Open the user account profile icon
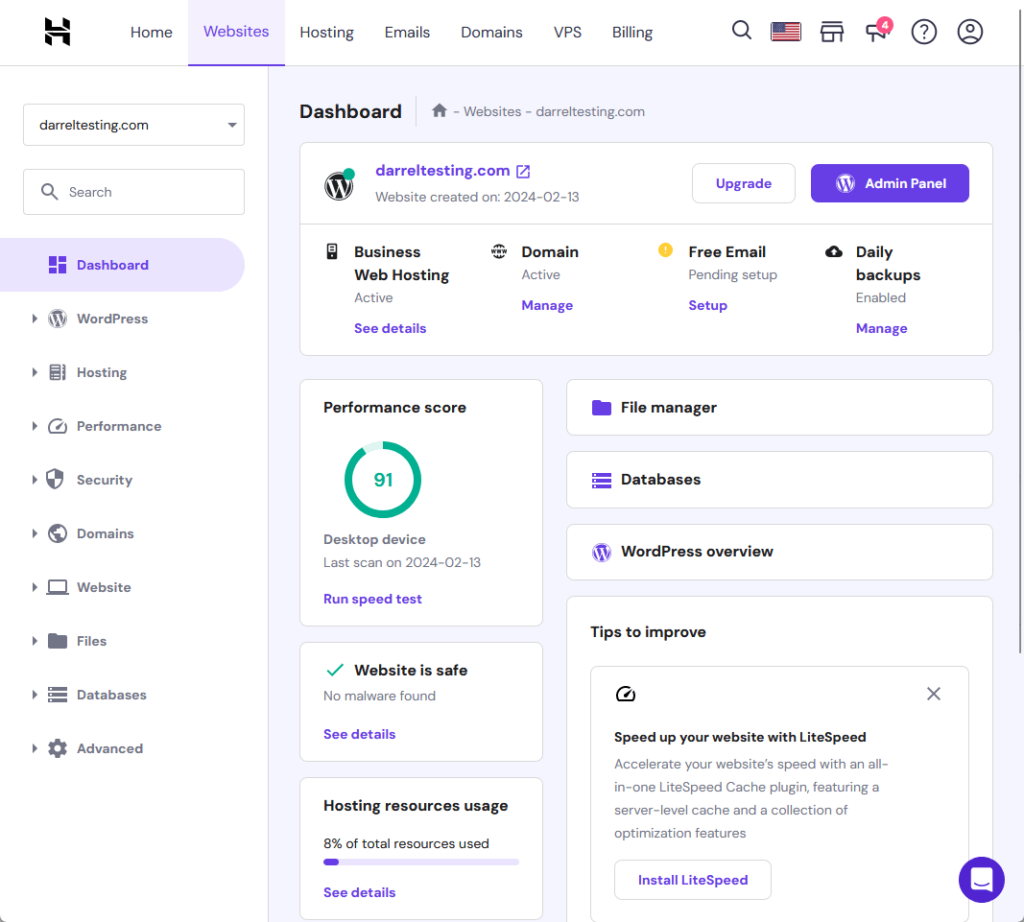 [x=970, y=31]
